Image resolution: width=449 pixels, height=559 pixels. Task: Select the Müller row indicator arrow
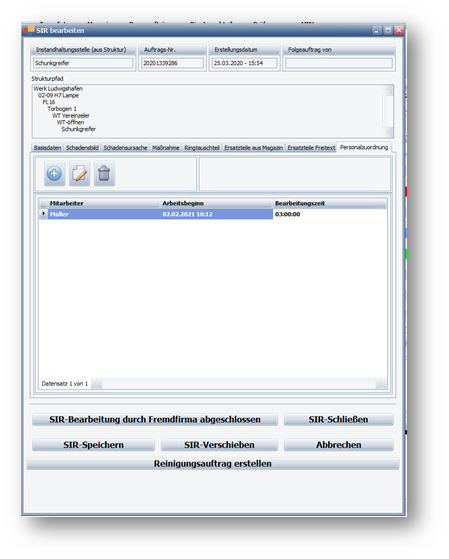coord(43,214)
